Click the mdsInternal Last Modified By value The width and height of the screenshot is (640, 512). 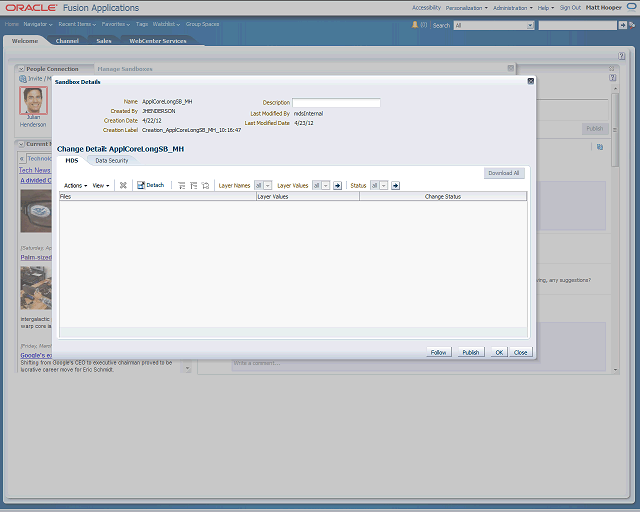(x=308, y=114)
